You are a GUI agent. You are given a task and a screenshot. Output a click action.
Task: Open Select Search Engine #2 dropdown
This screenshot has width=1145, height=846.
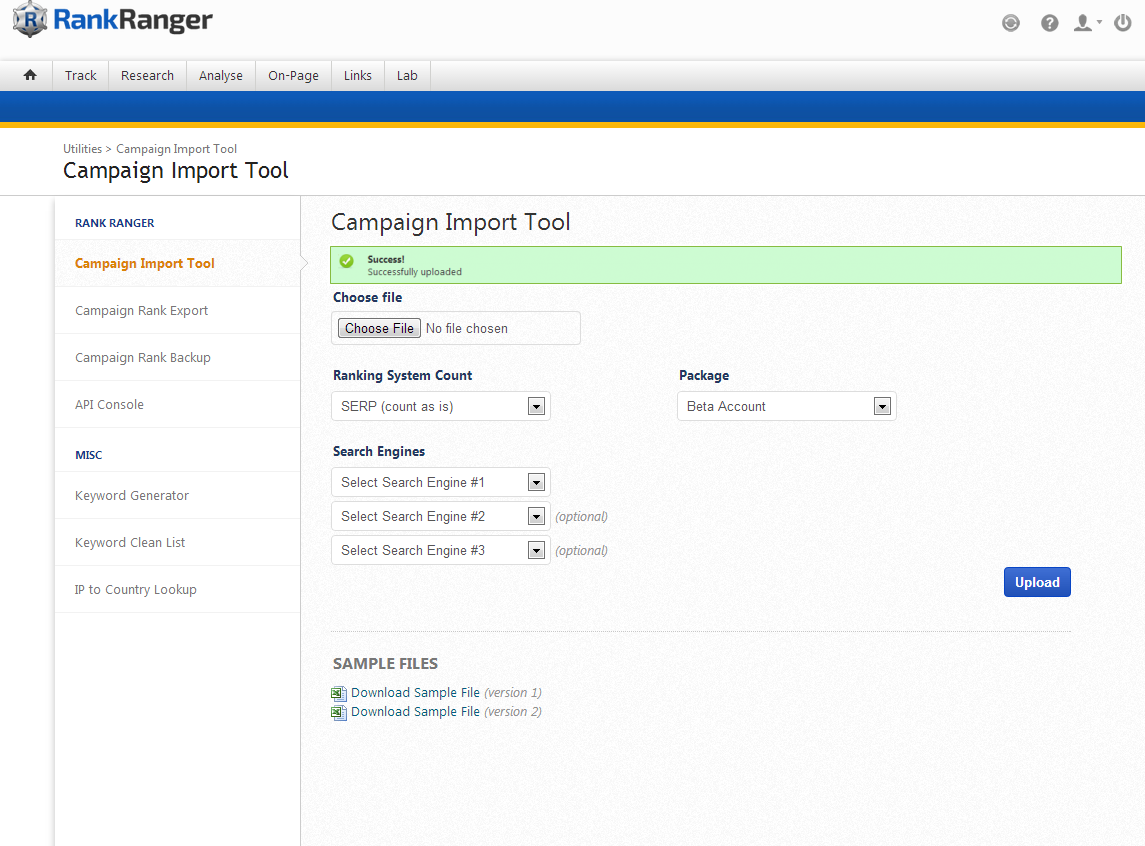[440, 516]
